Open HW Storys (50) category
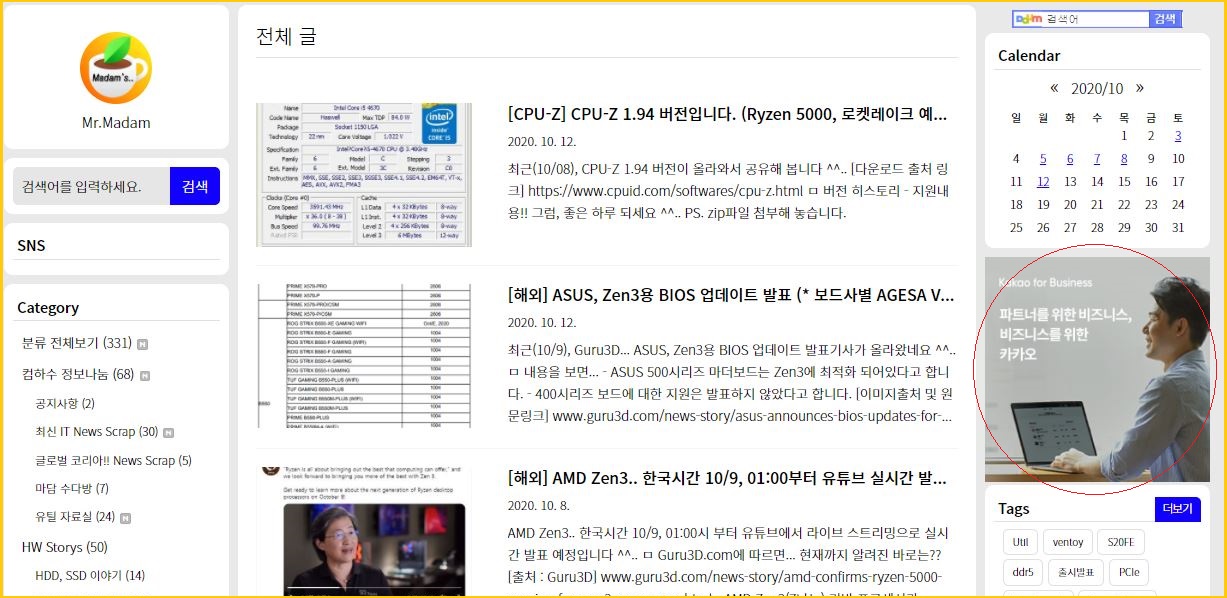This screenshot has height=598, width=1227. click(x=65, y=547)
